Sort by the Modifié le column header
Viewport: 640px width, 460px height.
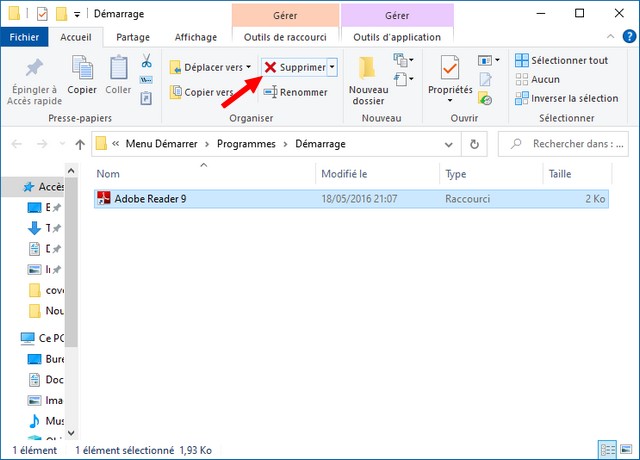pos(378,174)
